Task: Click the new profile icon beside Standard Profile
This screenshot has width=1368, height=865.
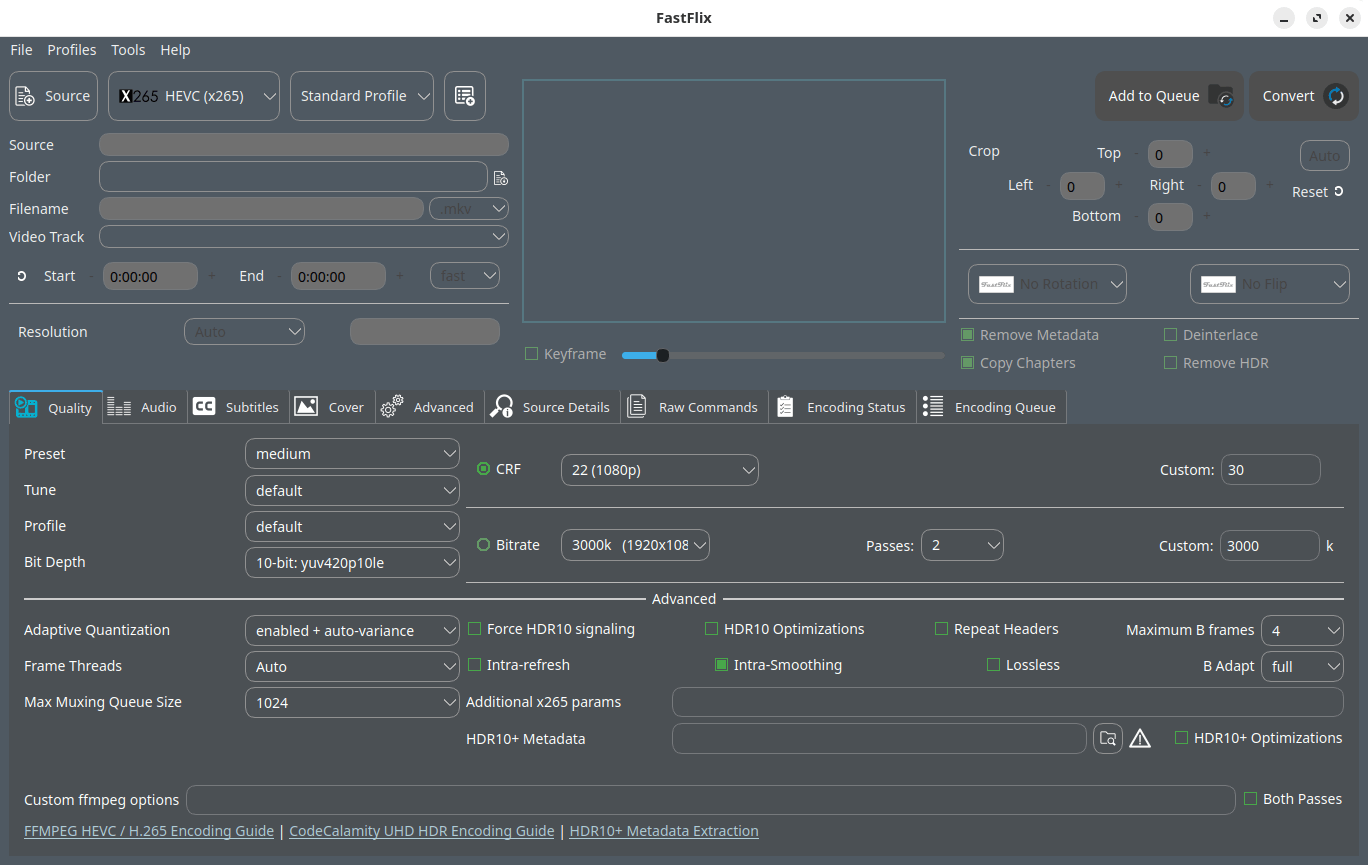Action: coord(465,96)
